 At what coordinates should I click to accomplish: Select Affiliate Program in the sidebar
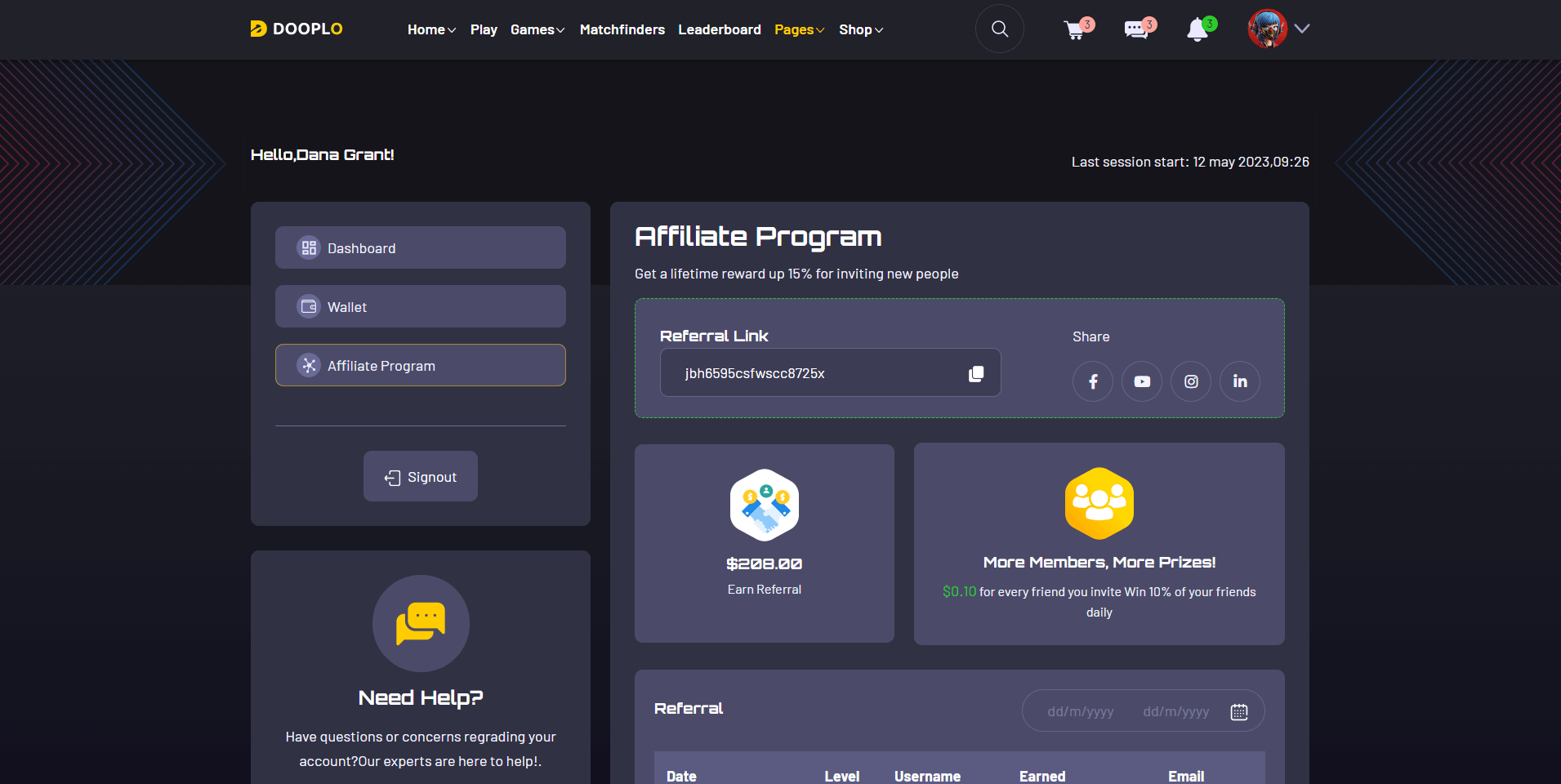coord(421,365)
